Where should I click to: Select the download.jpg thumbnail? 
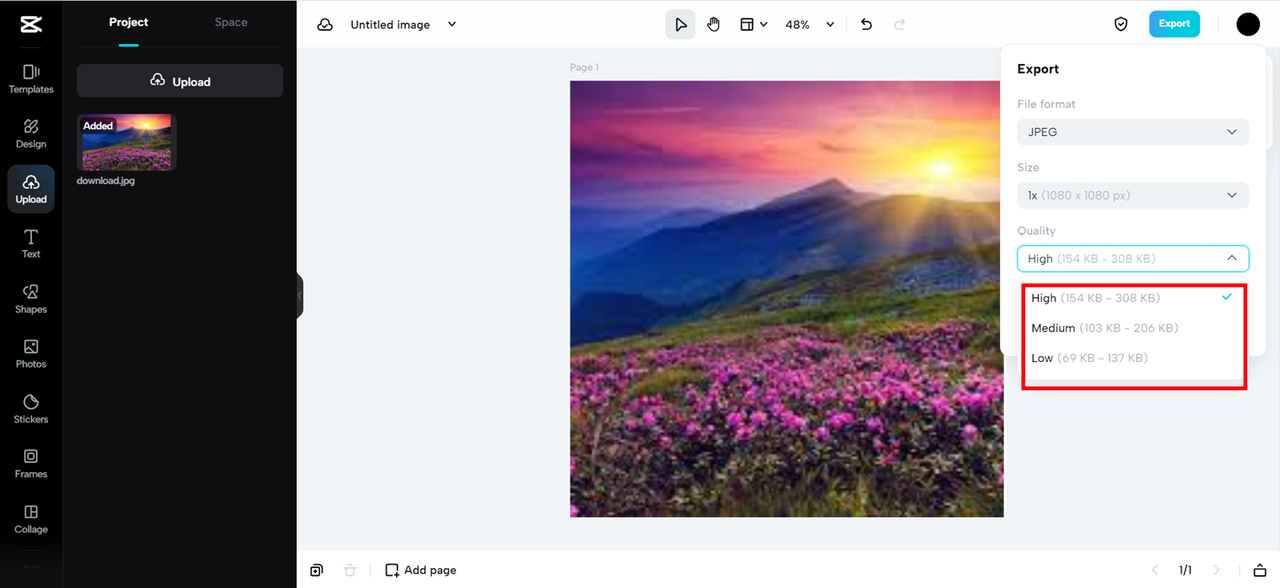coord(127,142)
